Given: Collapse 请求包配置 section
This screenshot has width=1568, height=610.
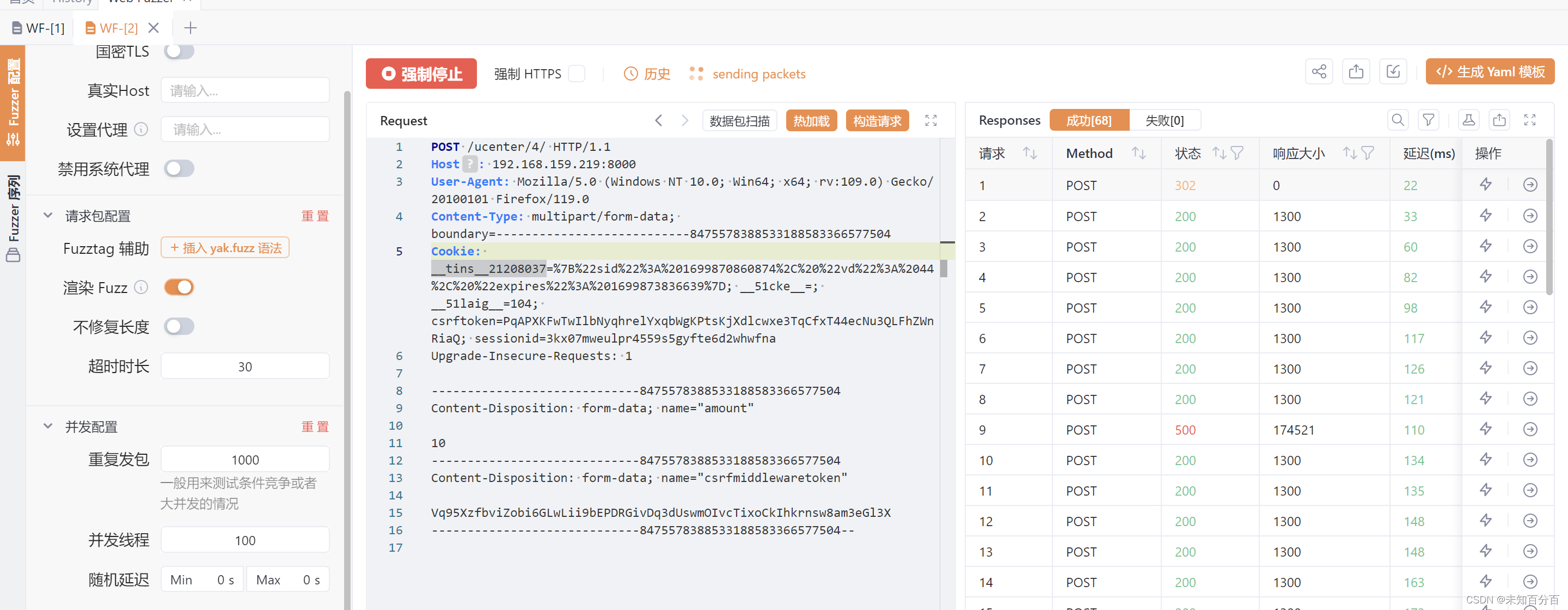Looking at the screenshot, I should click(47, 216).
